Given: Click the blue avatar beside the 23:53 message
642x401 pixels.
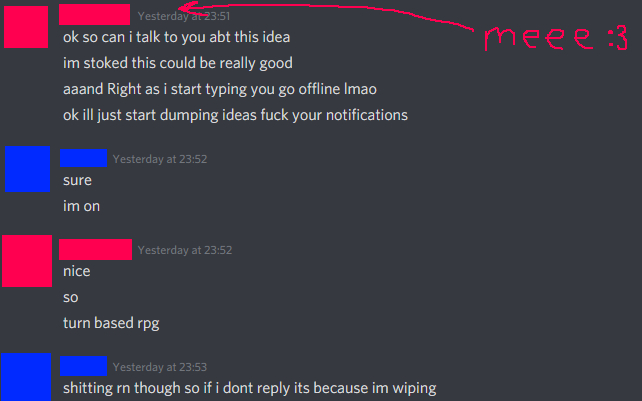Looking at the screenshot, I should point(26,377).
